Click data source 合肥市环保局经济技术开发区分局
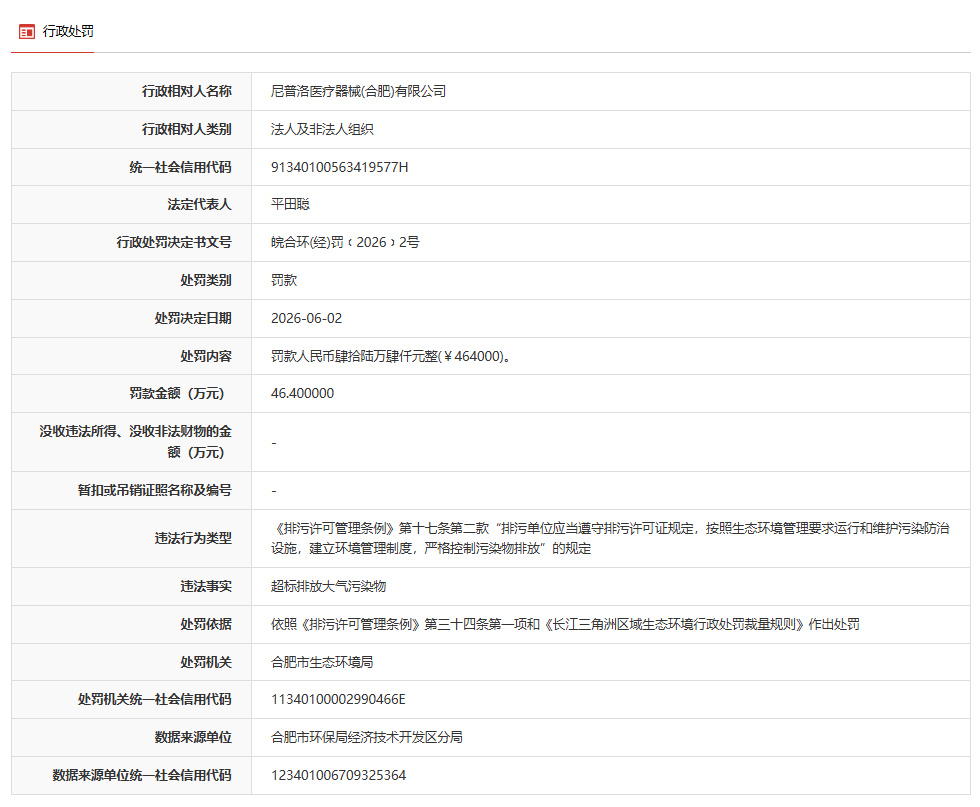 click(x=367, y=738)
